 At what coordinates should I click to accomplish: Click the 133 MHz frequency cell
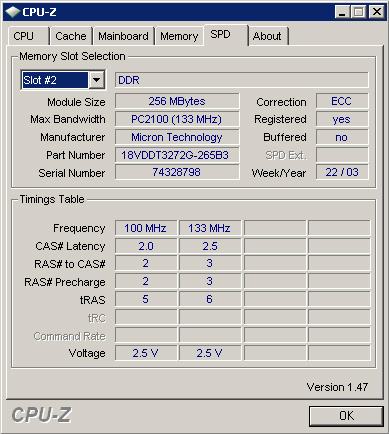pyautogui.click(x=210, y=228)
